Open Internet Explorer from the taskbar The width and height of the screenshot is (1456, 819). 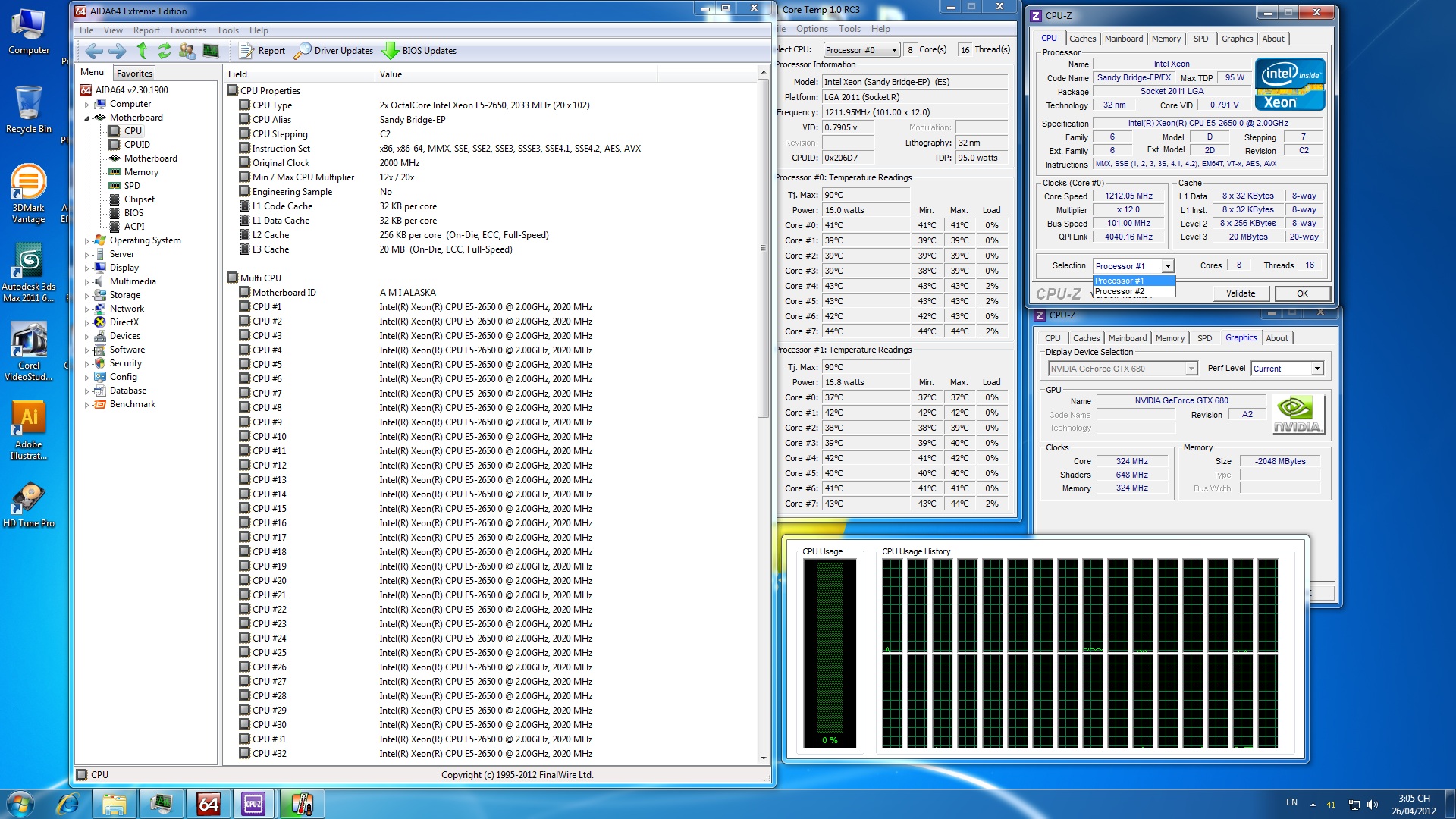tap(68, 804)
